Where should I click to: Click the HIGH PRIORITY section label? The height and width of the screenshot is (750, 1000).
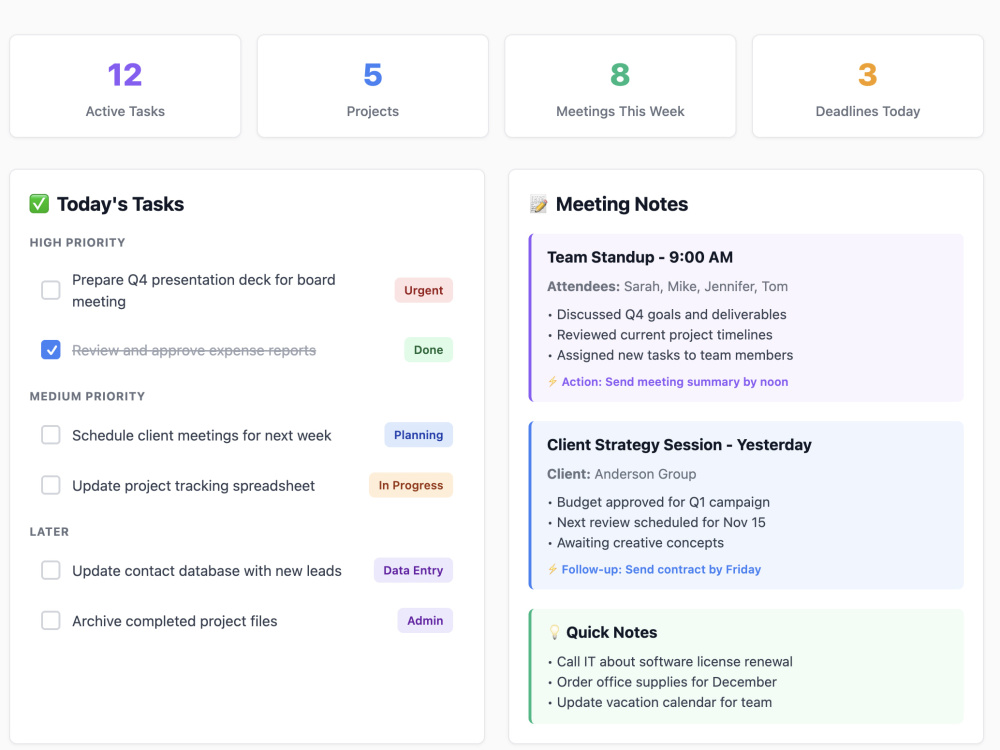coord(77,242)
